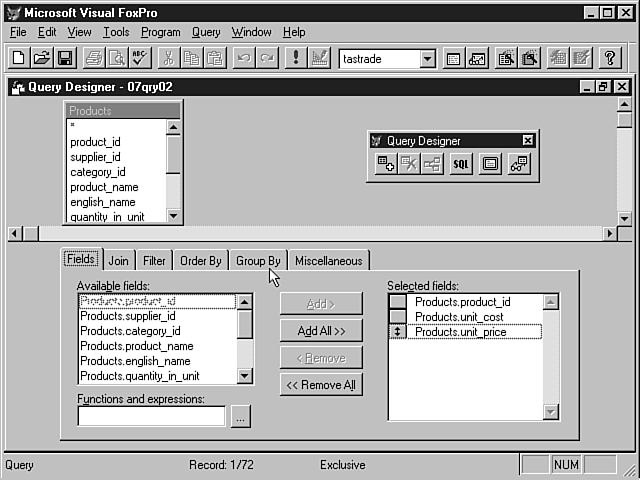This screenshot has height=480, width=640.
Task: Click the << Remove All button
Action: pos(321,385)
